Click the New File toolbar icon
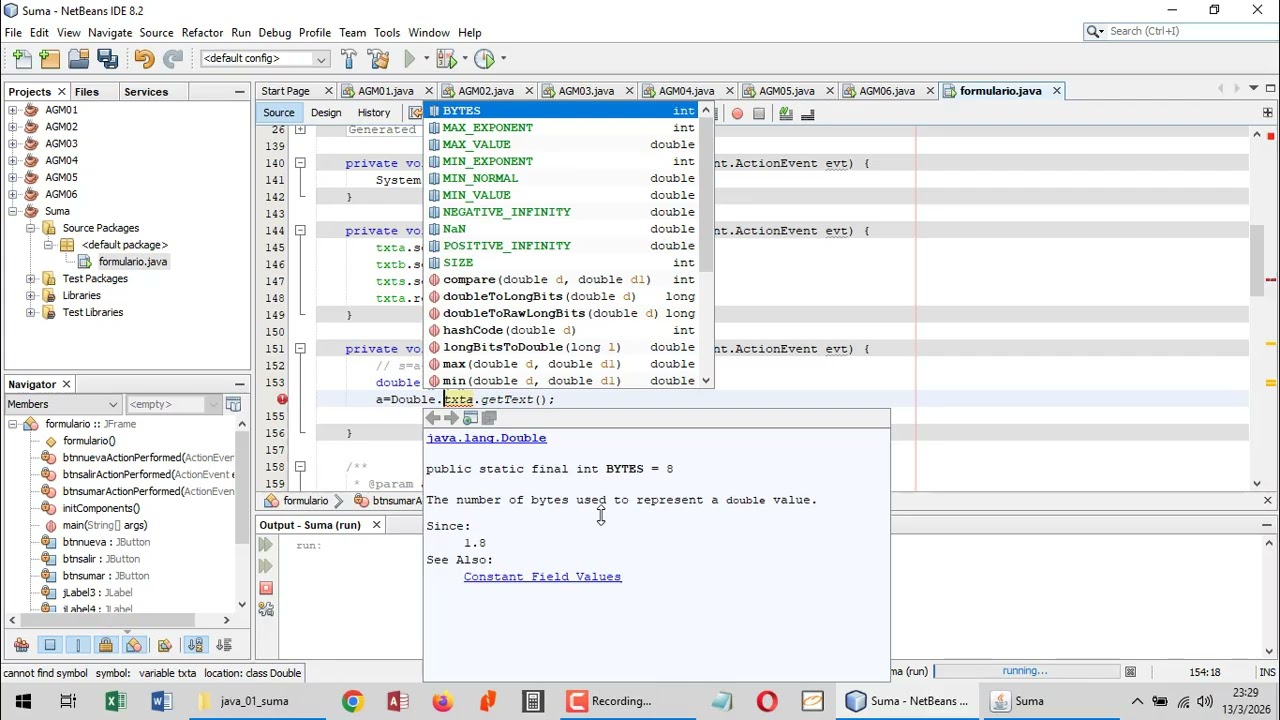1280x720 pixels. (x=22, y=59)
